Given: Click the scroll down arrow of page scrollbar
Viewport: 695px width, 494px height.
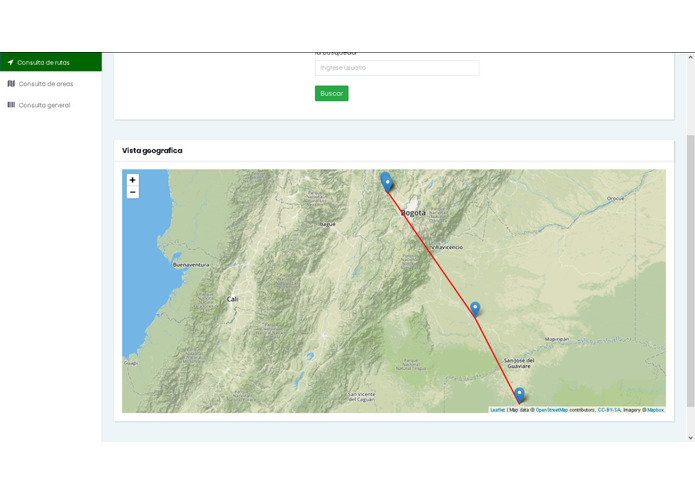Looking at the screenshot, I should click(x=691, y=438).
